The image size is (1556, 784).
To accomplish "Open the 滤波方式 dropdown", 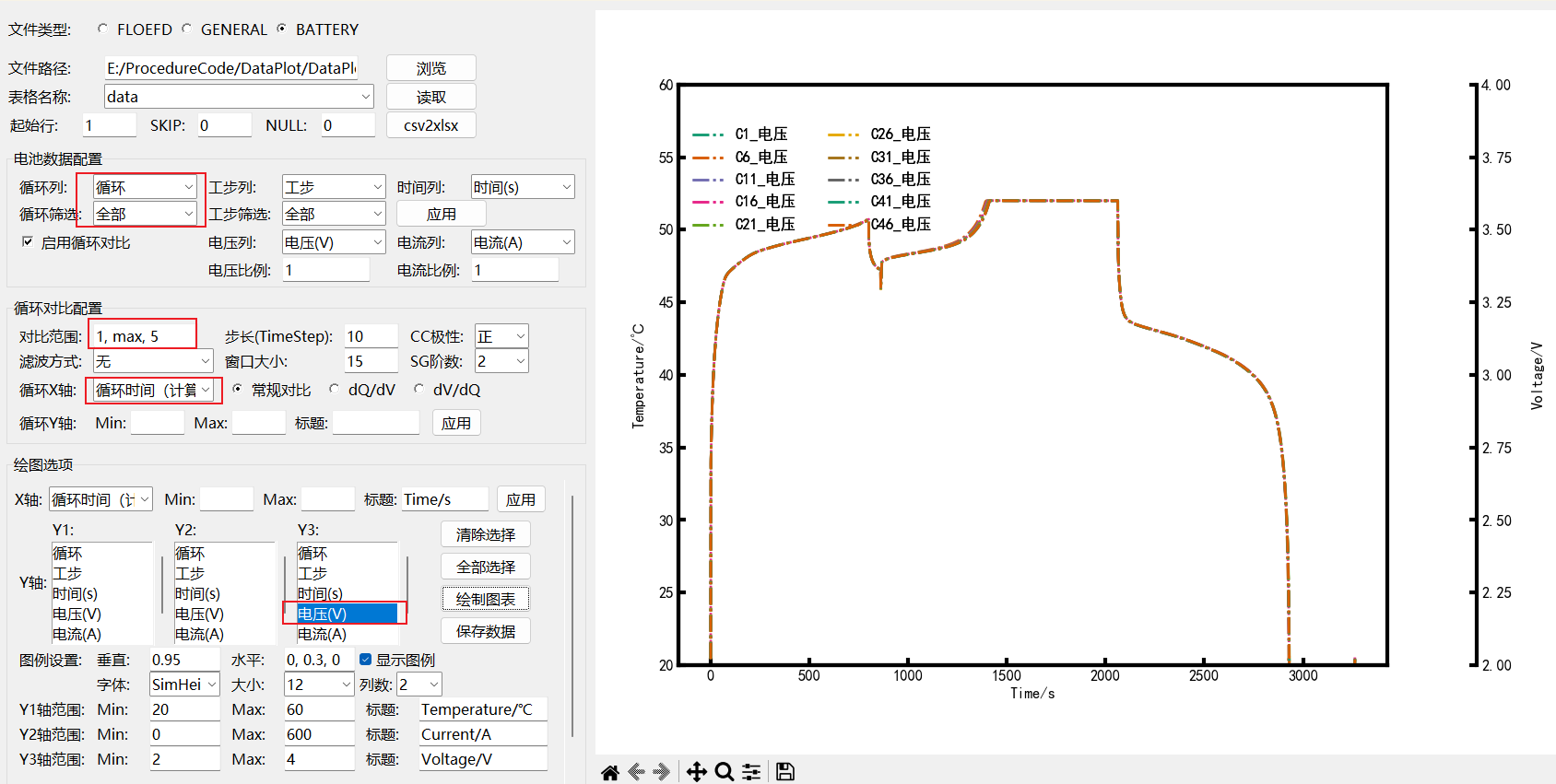I will 153,361.
